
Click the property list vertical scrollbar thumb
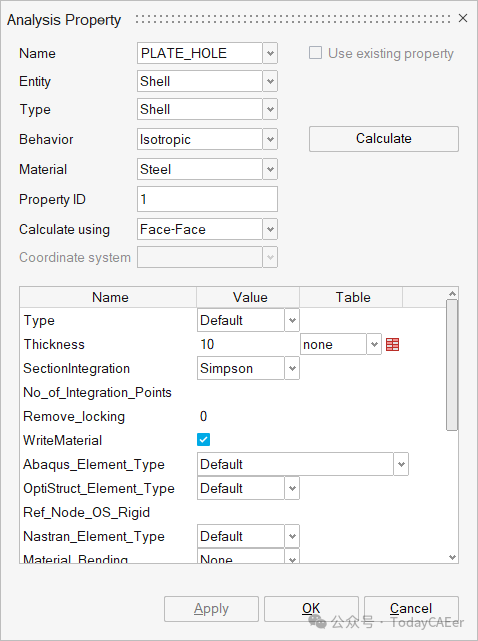click(452, 365)
